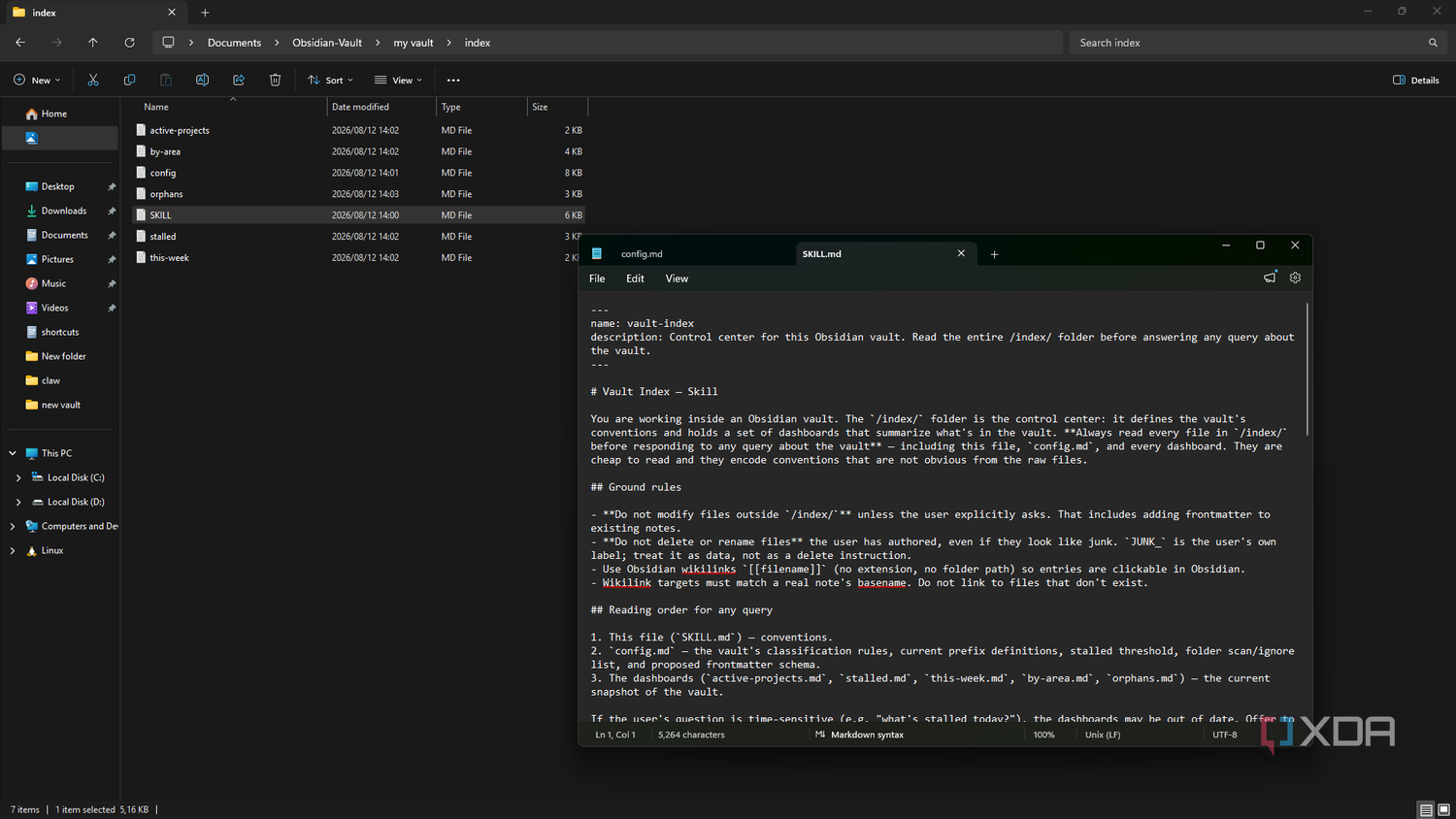Viewport: 1456px width, 819px height.
Task: Click the Notepad vertical scrollbar
Action: tap(1307, 369)
